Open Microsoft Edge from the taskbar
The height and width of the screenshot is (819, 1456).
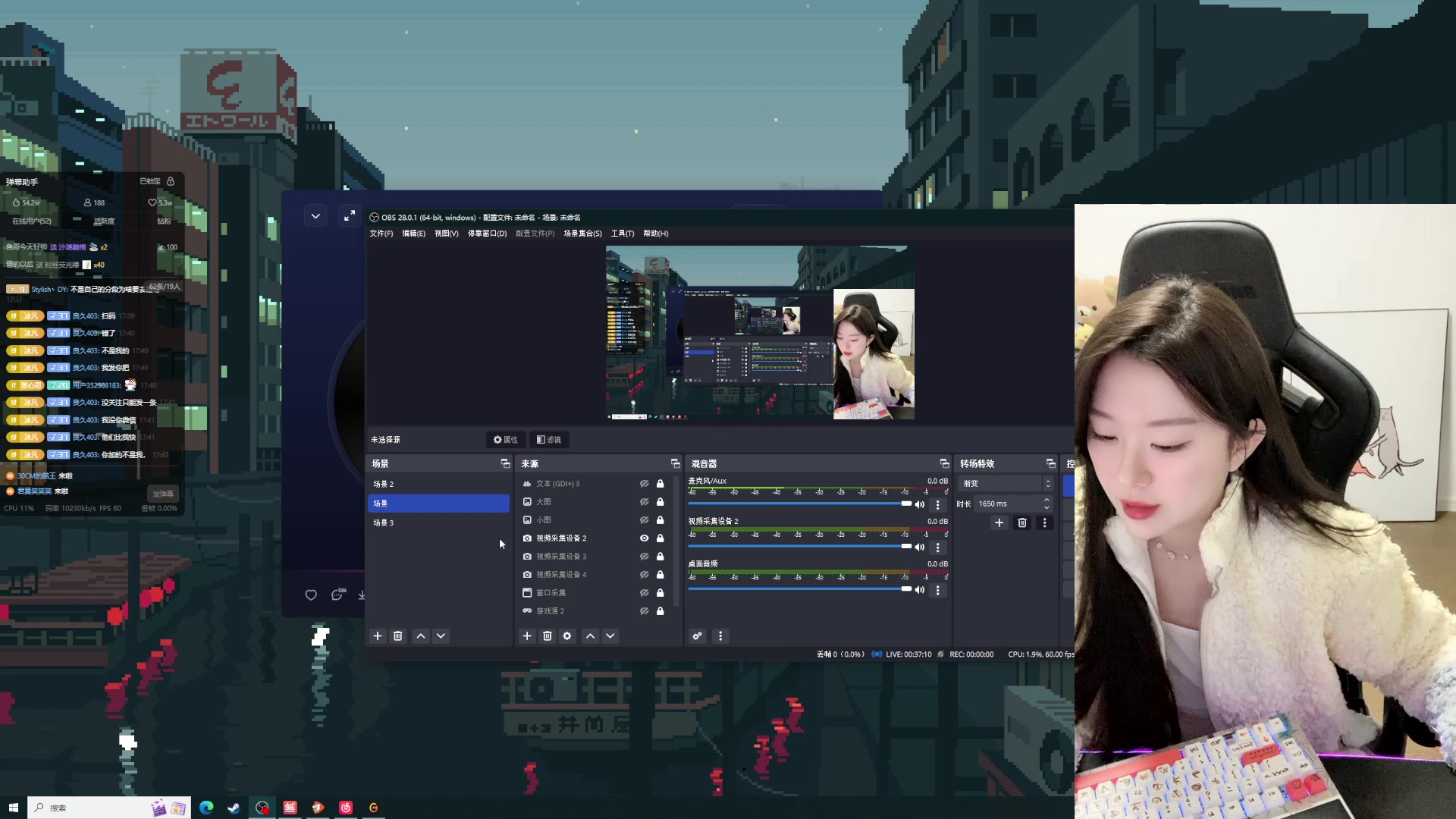click(206, 808)
